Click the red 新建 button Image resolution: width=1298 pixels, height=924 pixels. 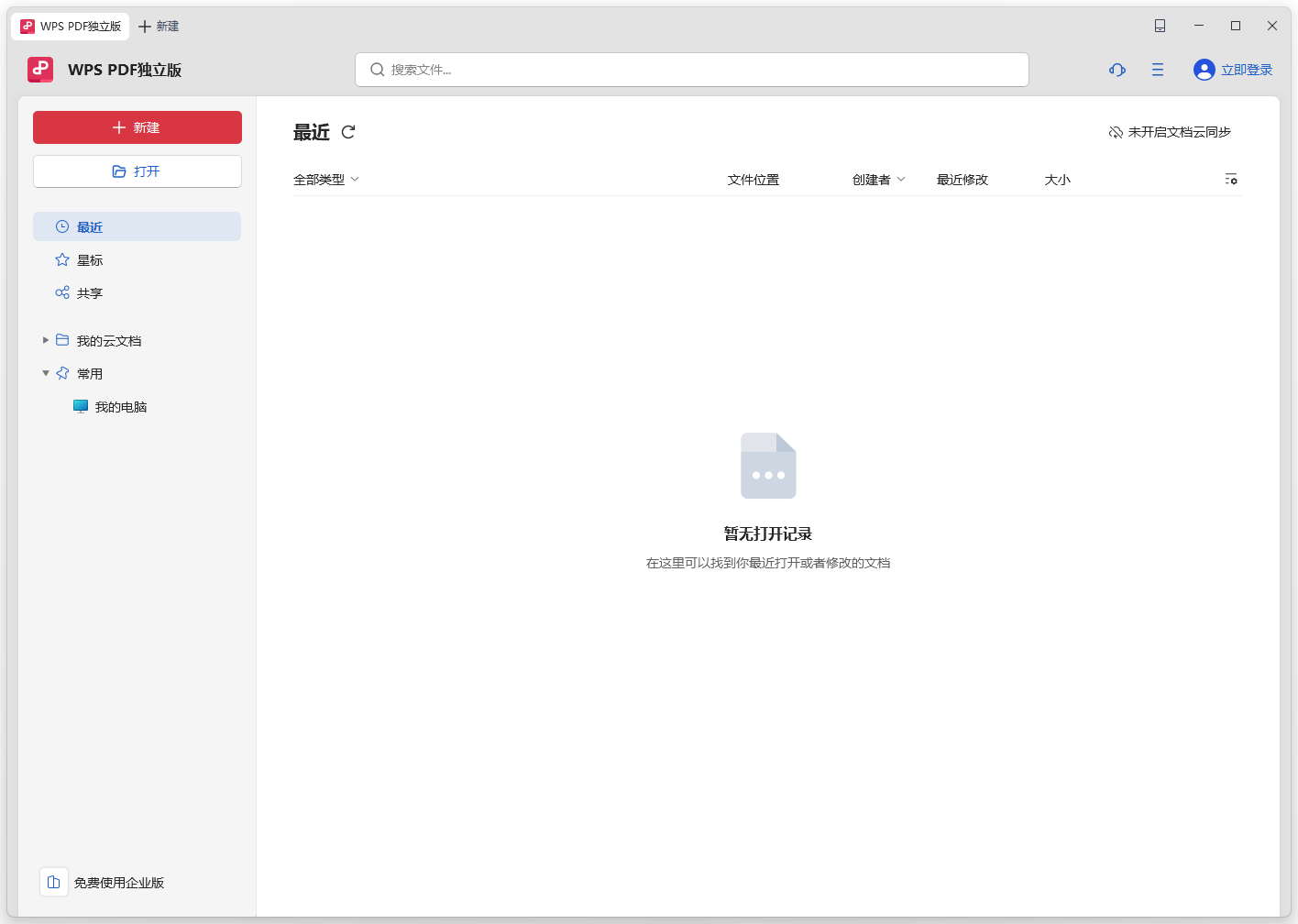tap(137, 127)
